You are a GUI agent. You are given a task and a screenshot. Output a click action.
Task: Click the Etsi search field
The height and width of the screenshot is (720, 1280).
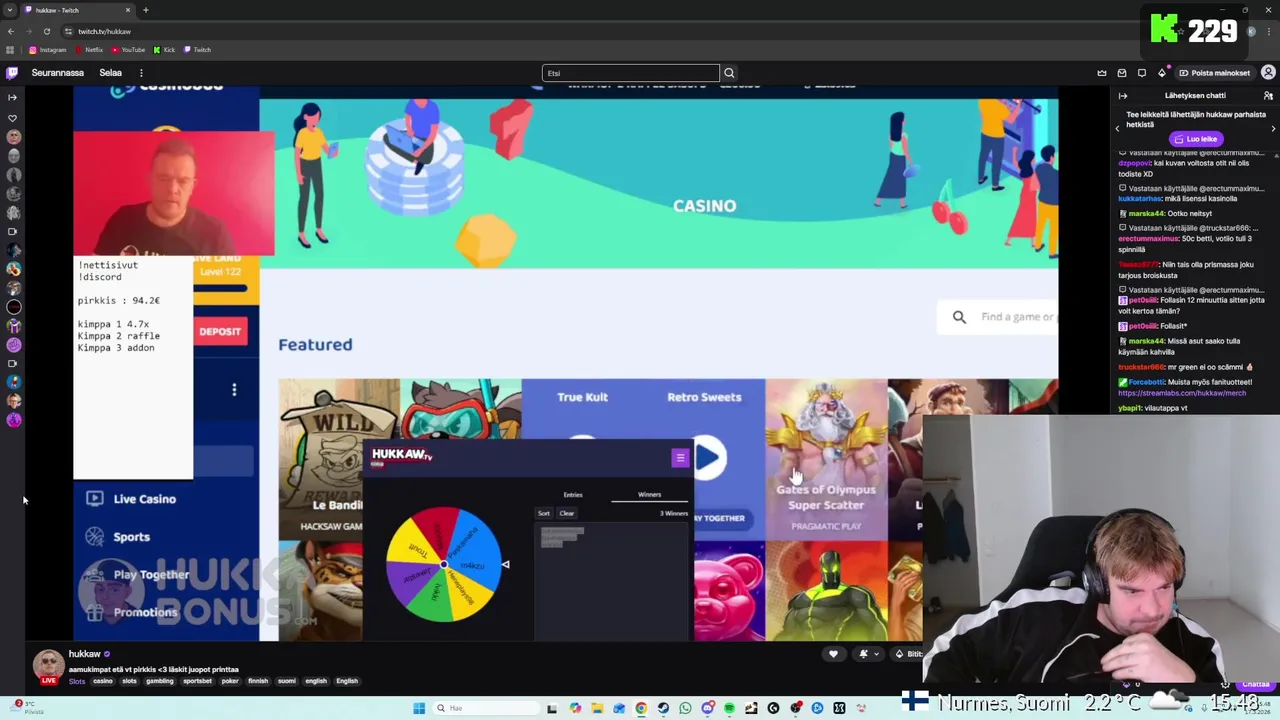click(631, 73)
